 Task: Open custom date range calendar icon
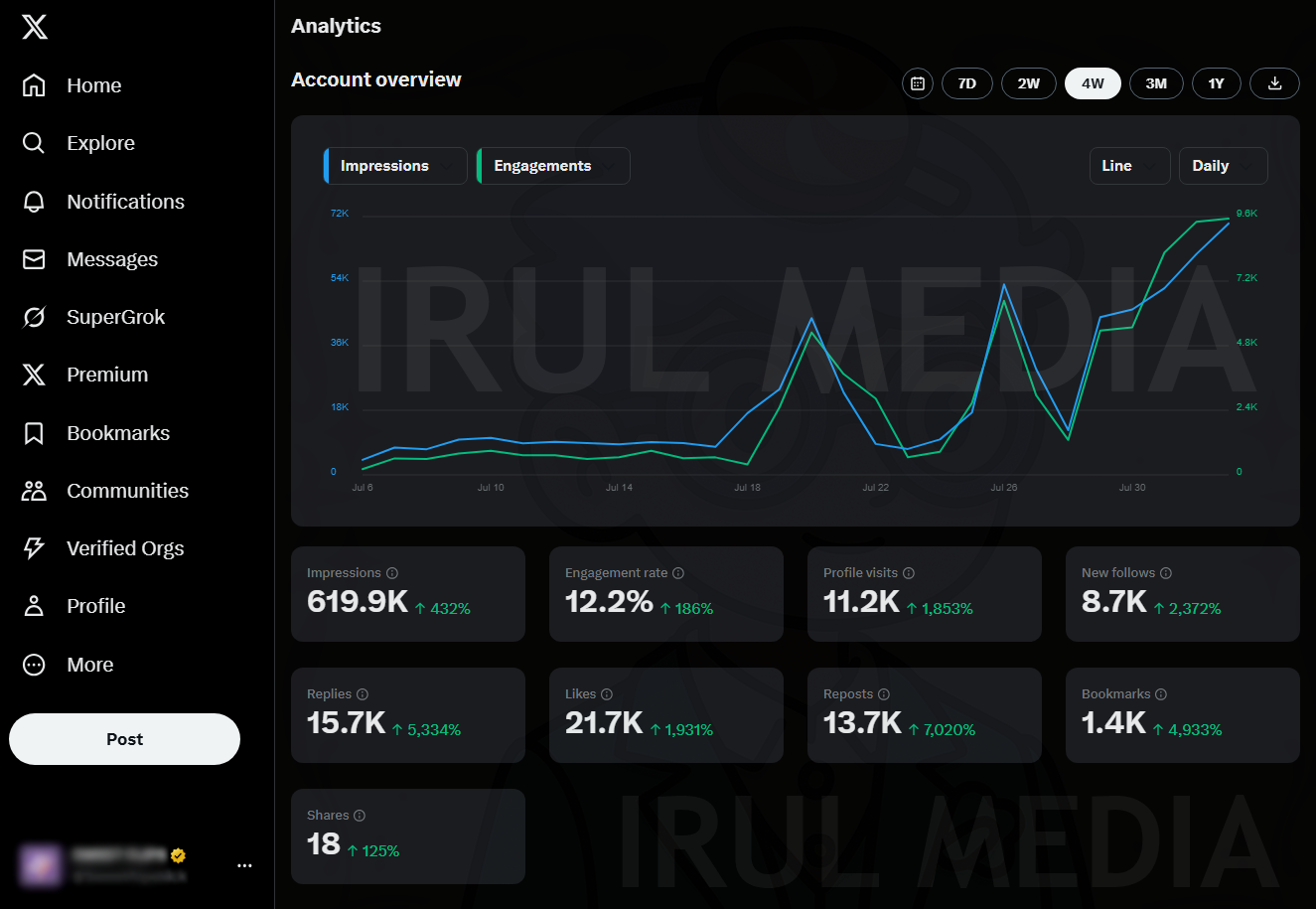[x=918, y=83]
